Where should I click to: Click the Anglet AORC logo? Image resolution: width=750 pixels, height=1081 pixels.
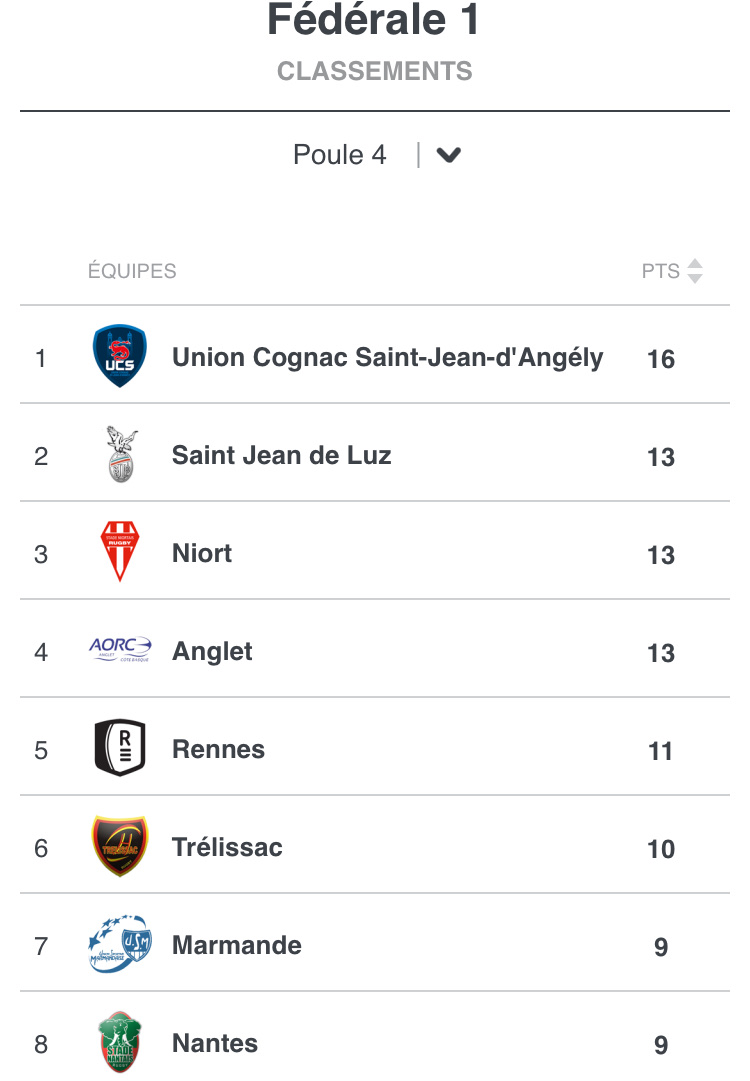pyautogui.click(x=120, y=651)
